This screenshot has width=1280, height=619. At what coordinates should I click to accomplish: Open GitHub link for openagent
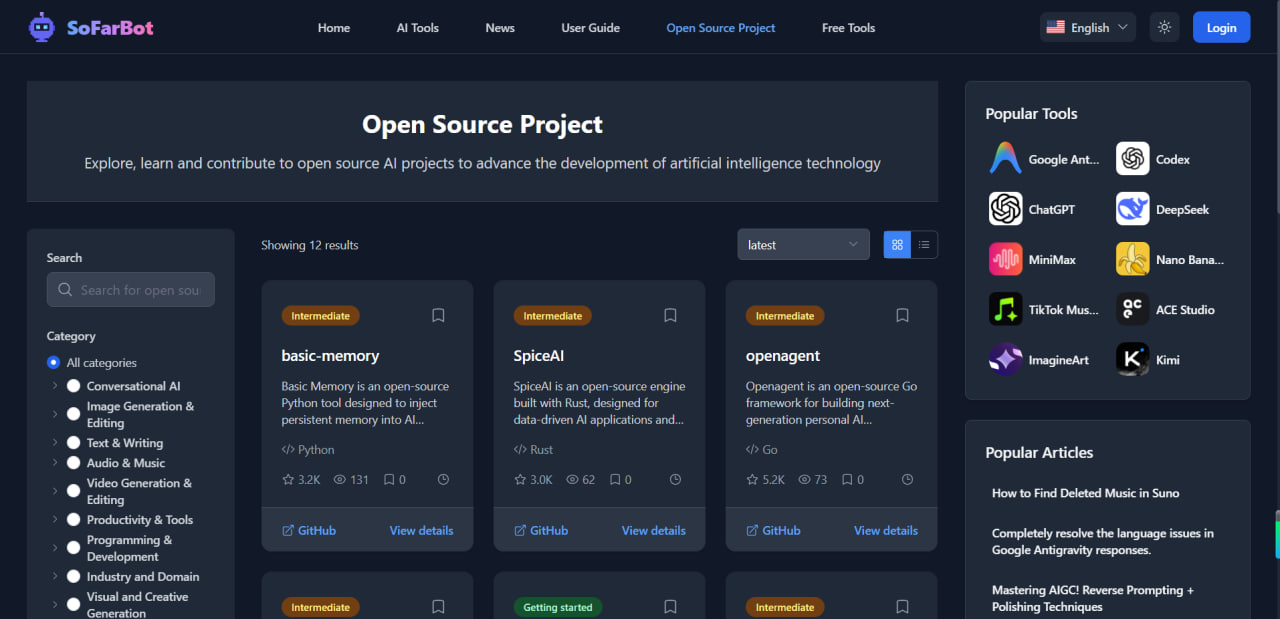[x=773, y=530]
